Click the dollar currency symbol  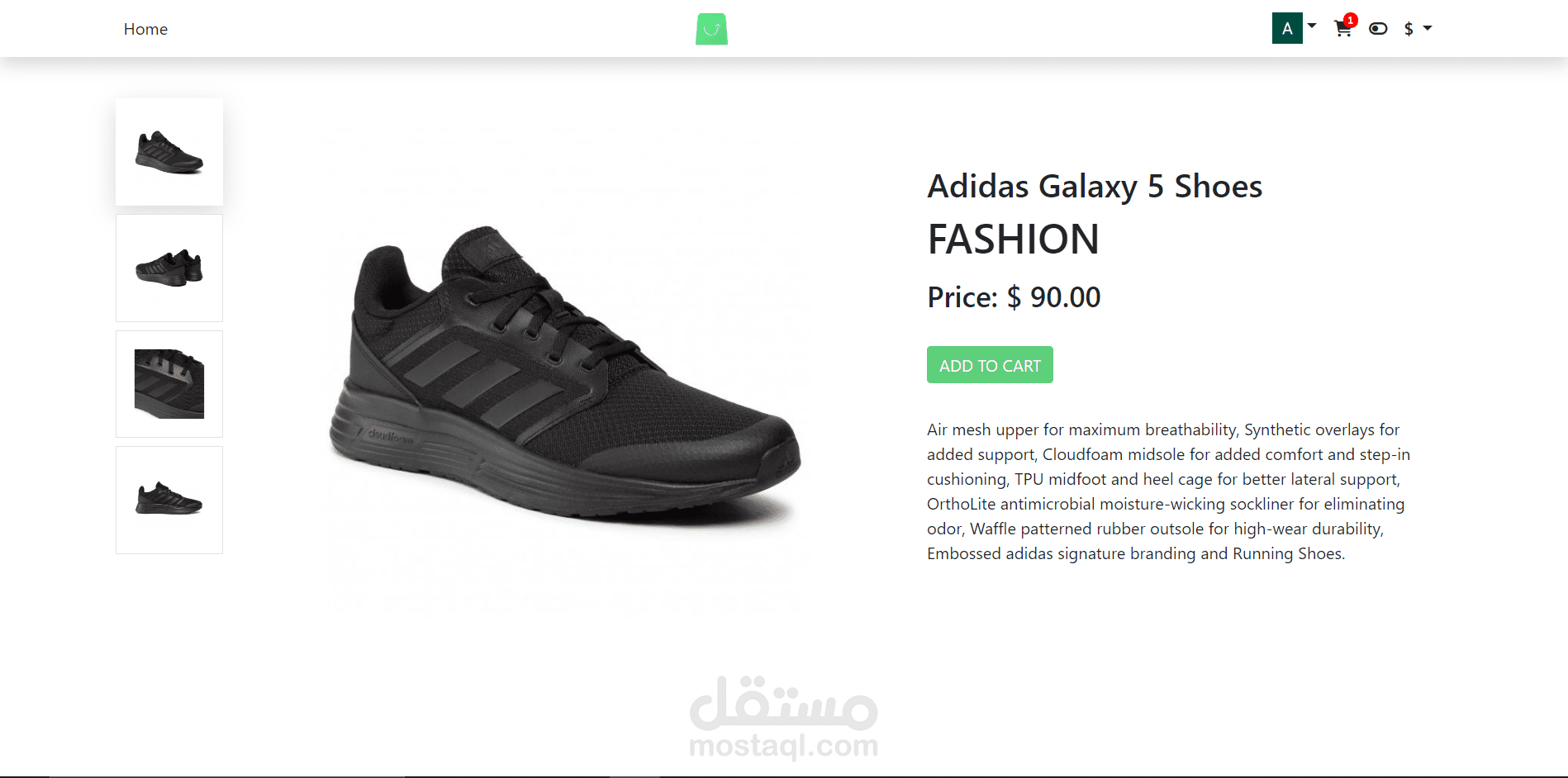point(1409,29)
